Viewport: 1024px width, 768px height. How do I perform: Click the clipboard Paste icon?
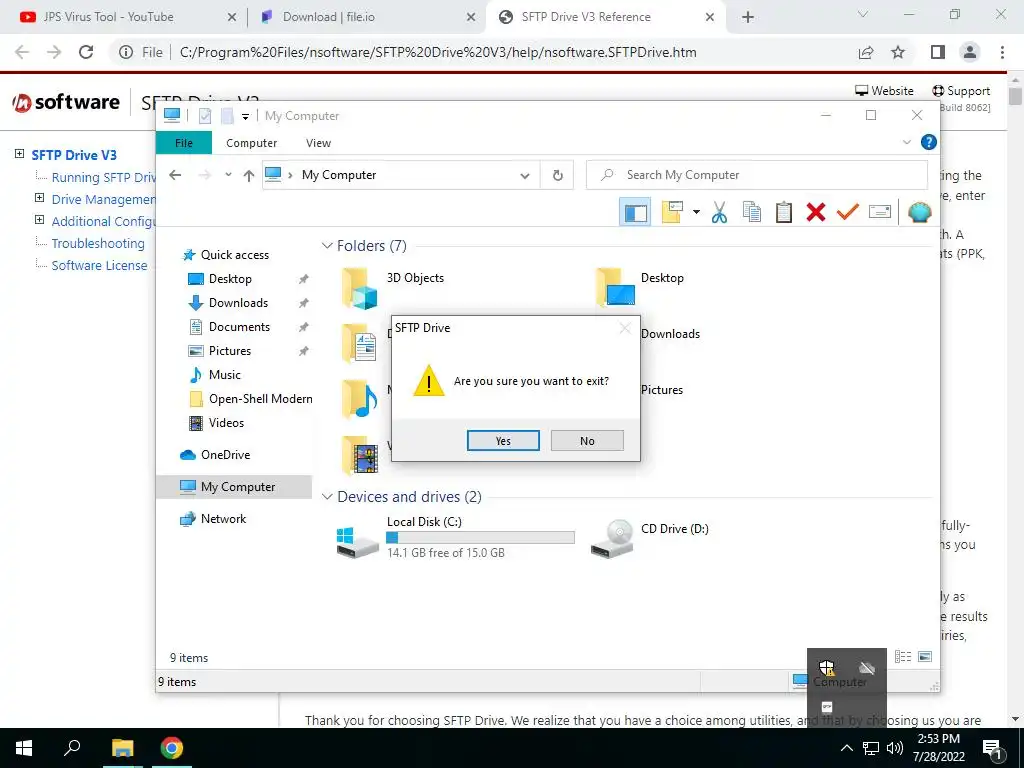pyautogui.click(x=784, y=212)
